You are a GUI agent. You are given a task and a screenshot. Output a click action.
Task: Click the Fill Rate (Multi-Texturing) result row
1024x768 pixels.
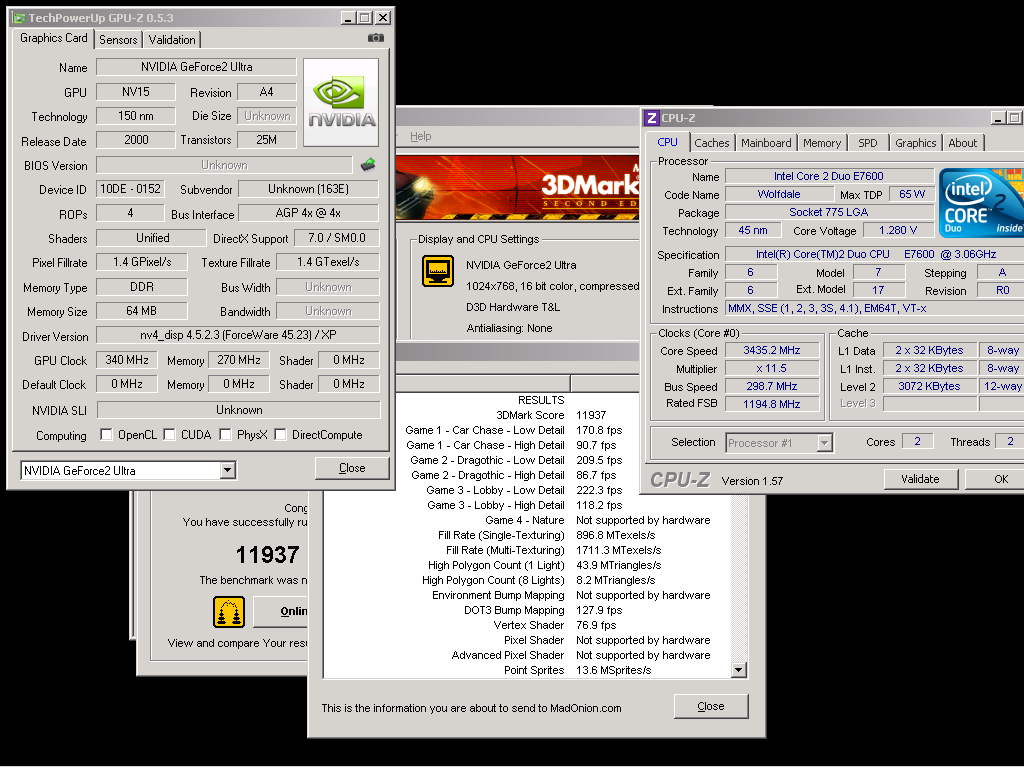point(553,551)
